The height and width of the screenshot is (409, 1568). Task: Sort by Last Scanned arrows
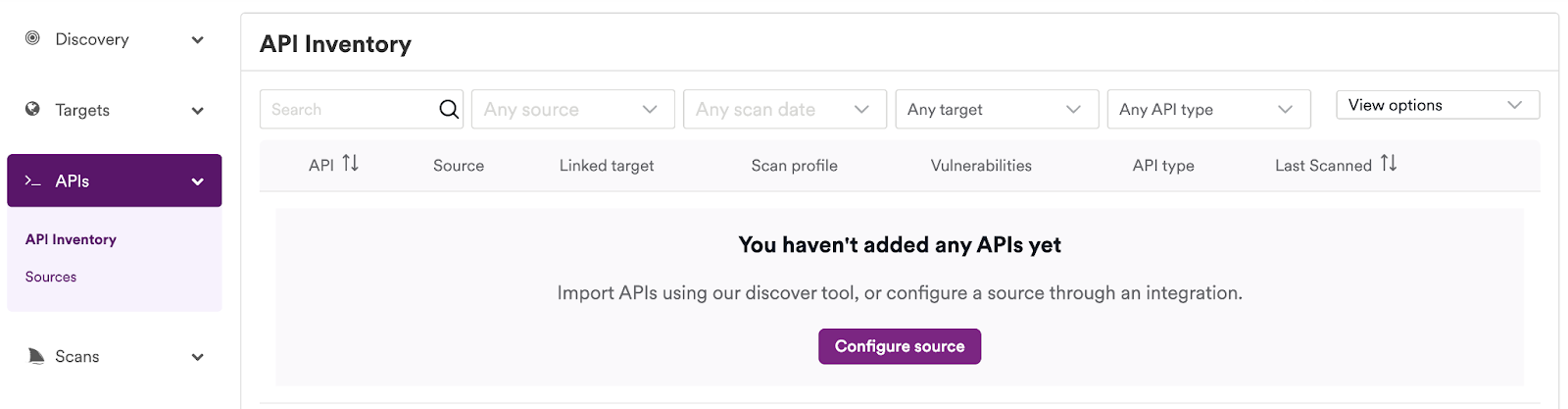coord(1389,164)
